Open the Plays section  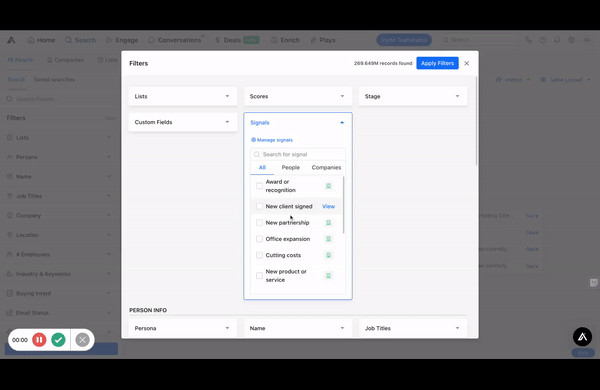point(323,40)
